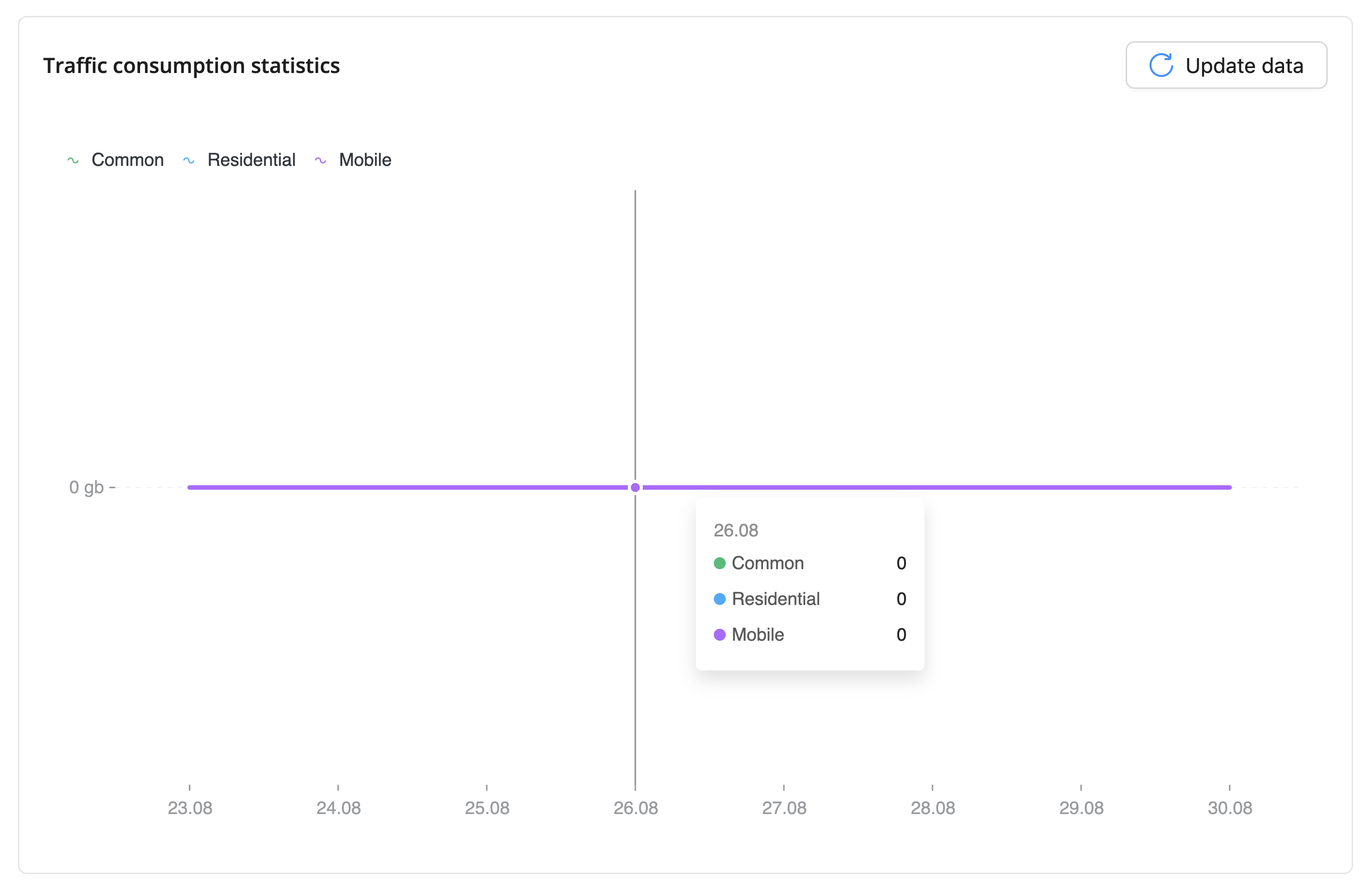Toggle the Mobile series legend entry
This screenshot has width=1372, height=895.
tap(365, 159)
